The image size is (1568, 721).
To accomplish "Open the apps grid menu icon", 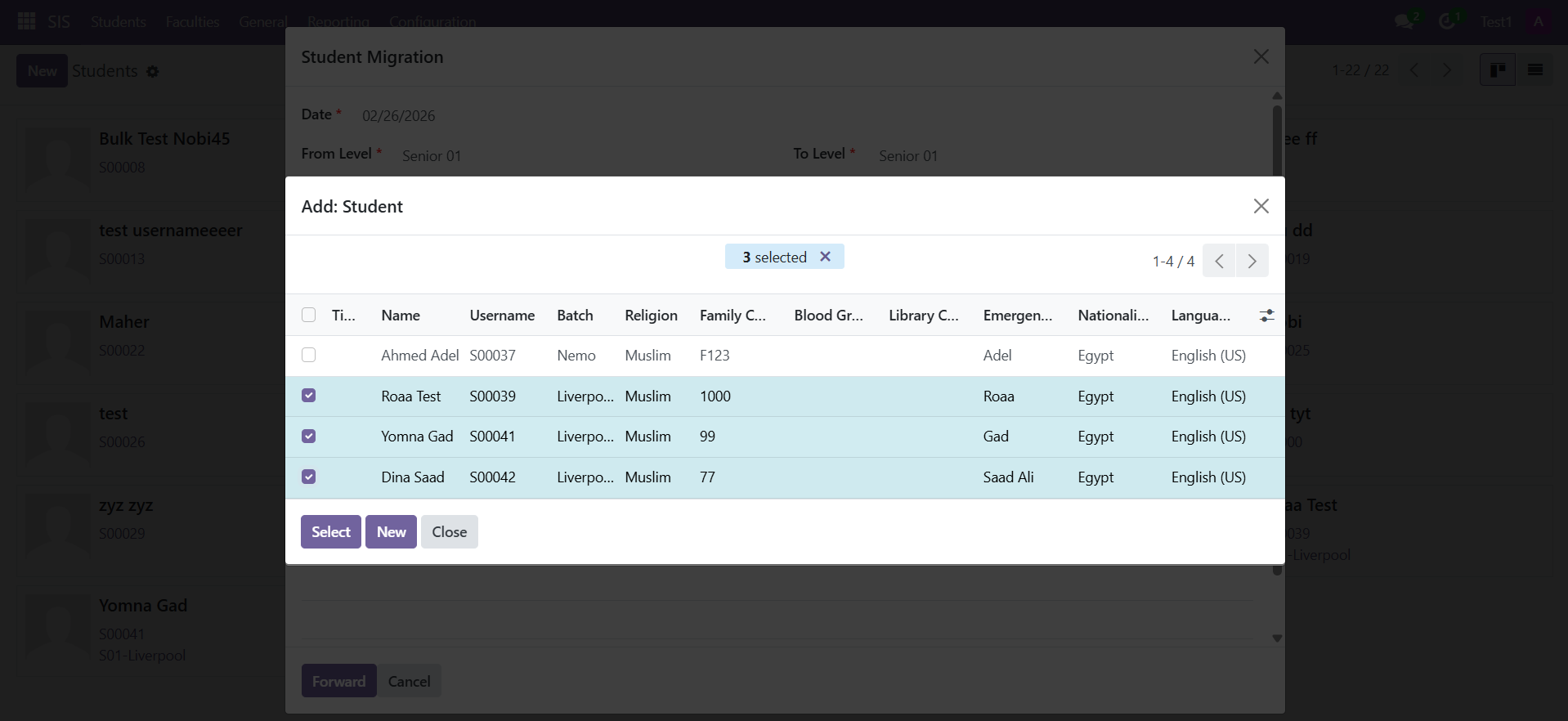I will [26, 21].
